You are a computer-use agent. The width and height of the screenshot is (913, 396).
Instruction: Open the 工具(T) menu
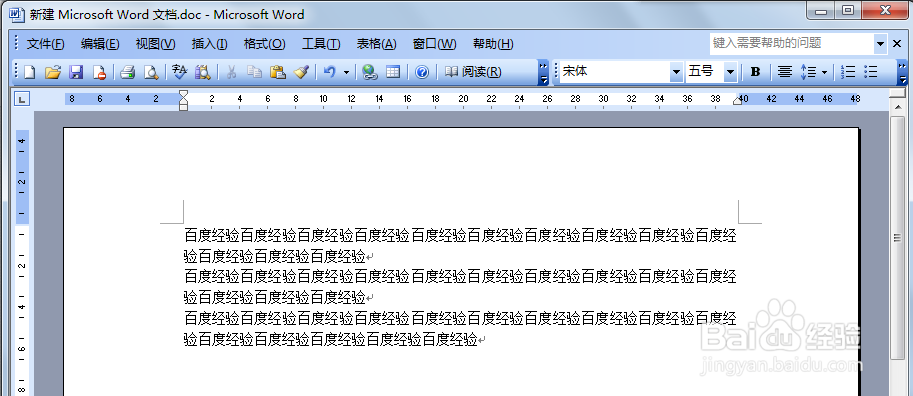click(321, 44)
